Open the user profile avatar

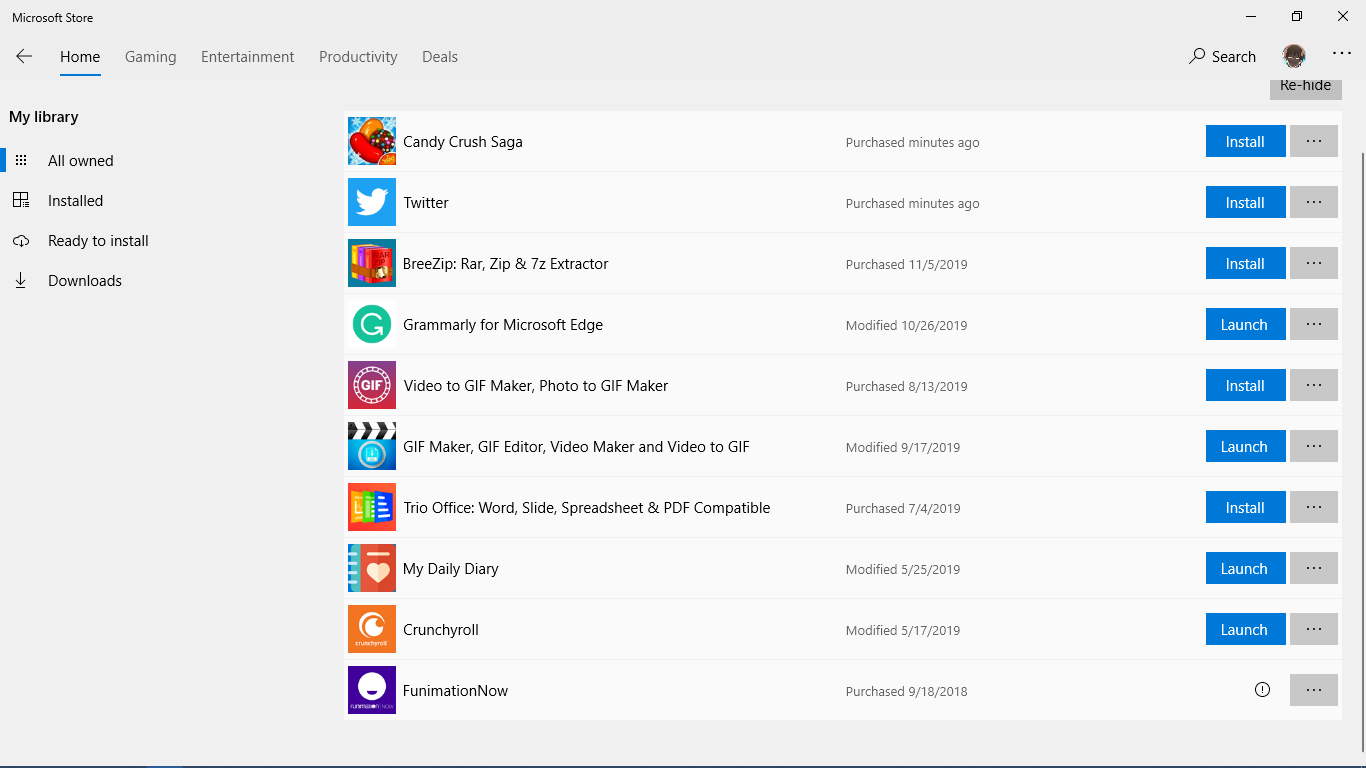(x=1294, y=56)
